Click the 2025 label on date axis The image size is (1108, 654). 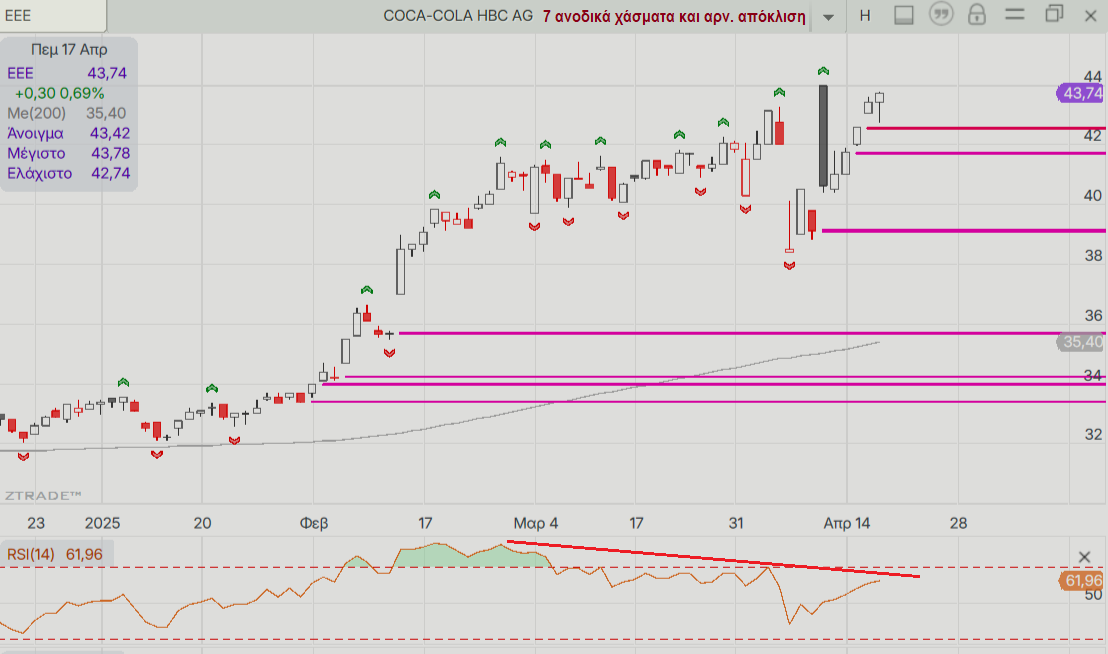coord(102,523)
